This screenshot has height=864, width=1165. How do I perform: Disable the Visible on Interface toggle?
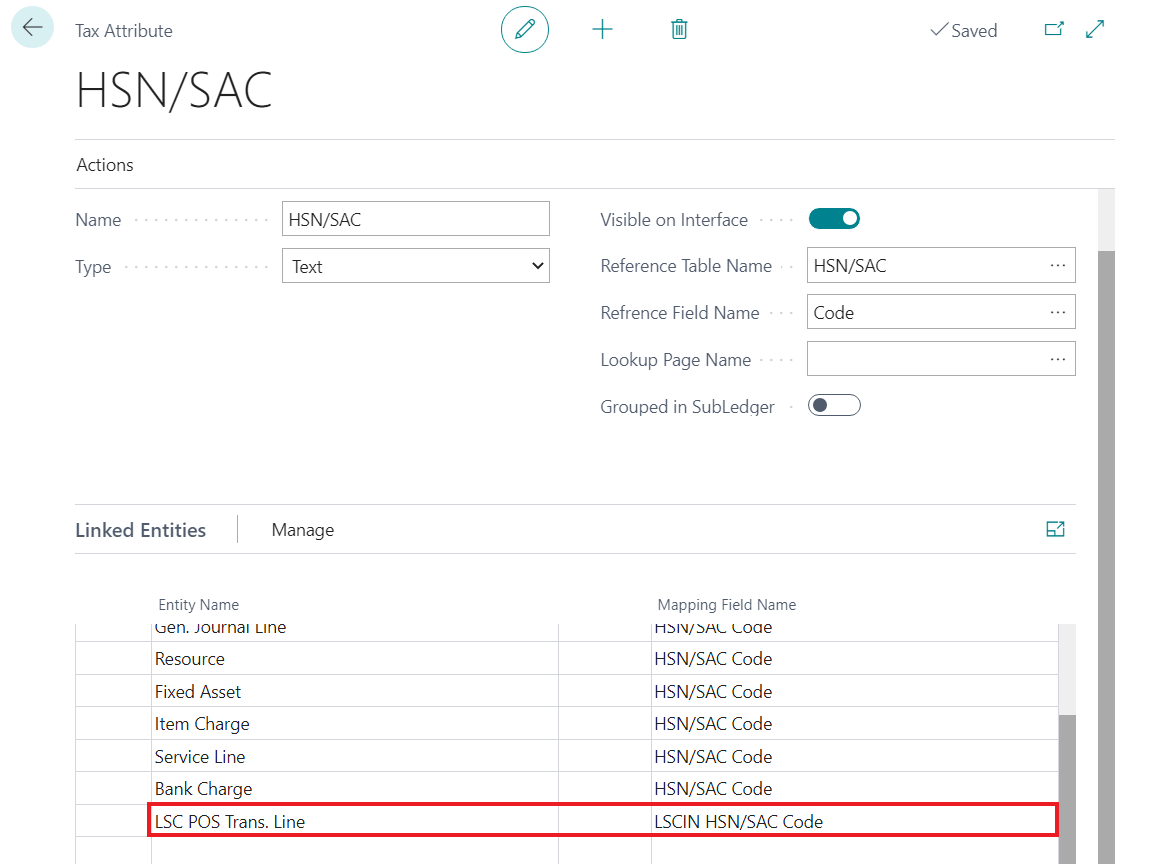[834, 219]
